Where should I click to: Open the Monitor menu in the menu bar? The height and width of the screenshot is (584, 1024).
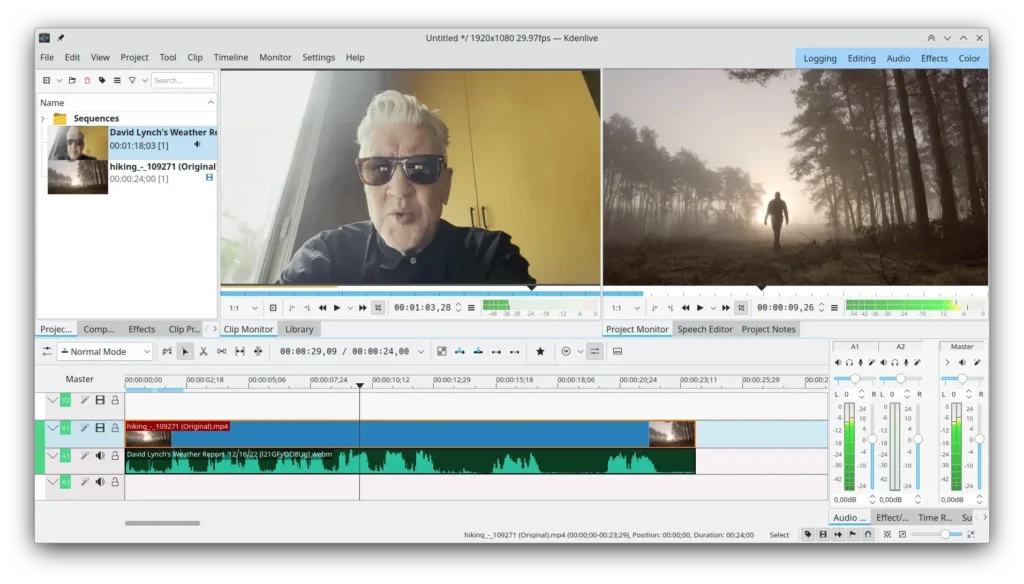tap(275, 57)
